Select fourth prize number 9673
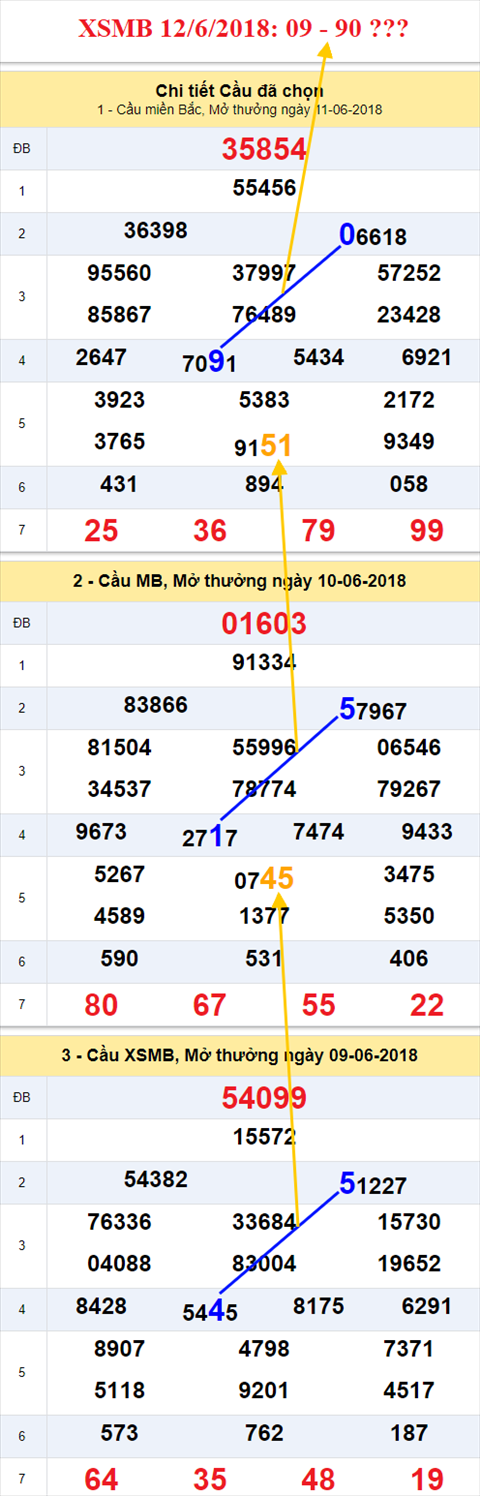 pos(101,832)
